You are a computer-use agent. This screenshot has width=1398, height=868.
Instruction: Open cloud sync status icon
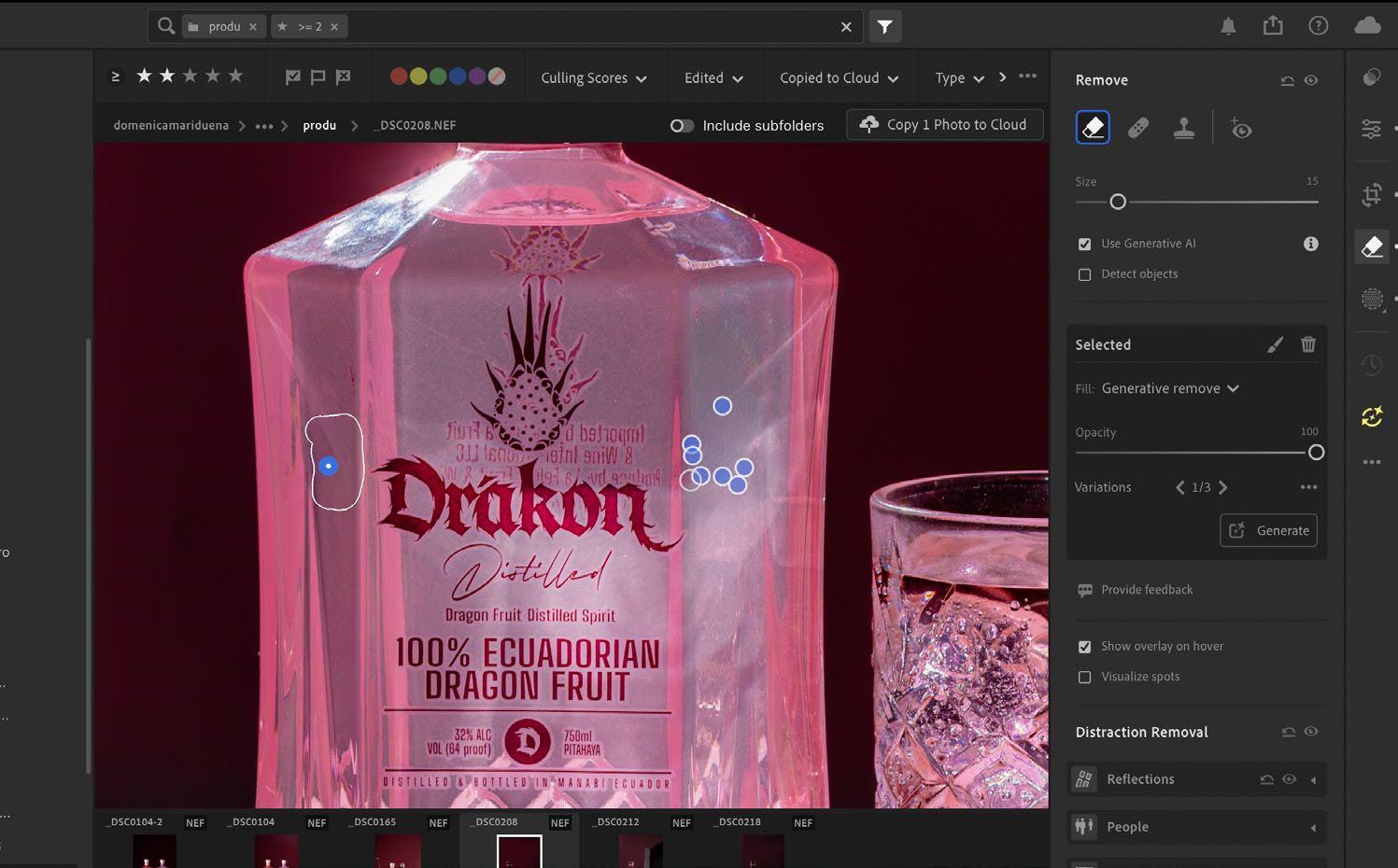[1367, 25]
